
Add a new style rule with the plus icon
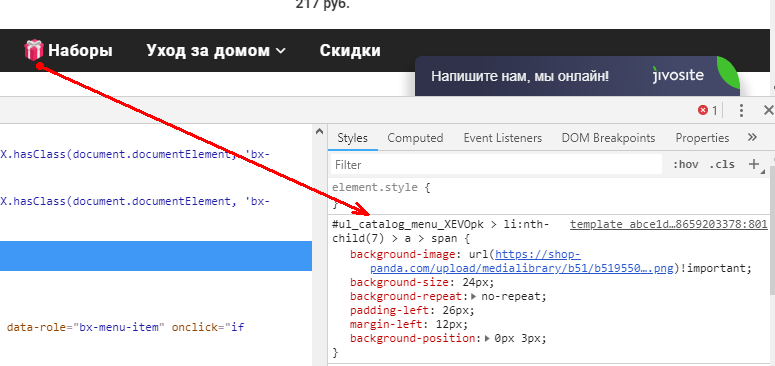(754, 164)
